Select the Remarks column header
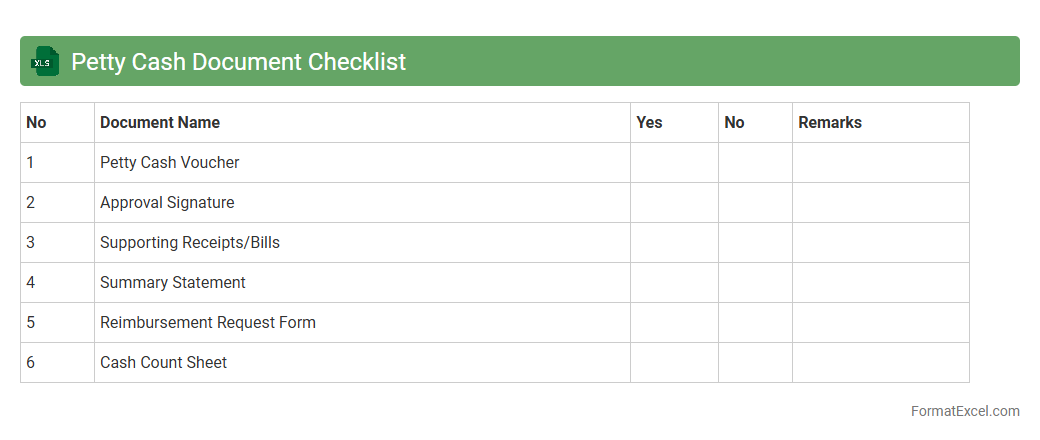Image resolution: width=1040 pixels, height=440 pixels. pos(829,122)
